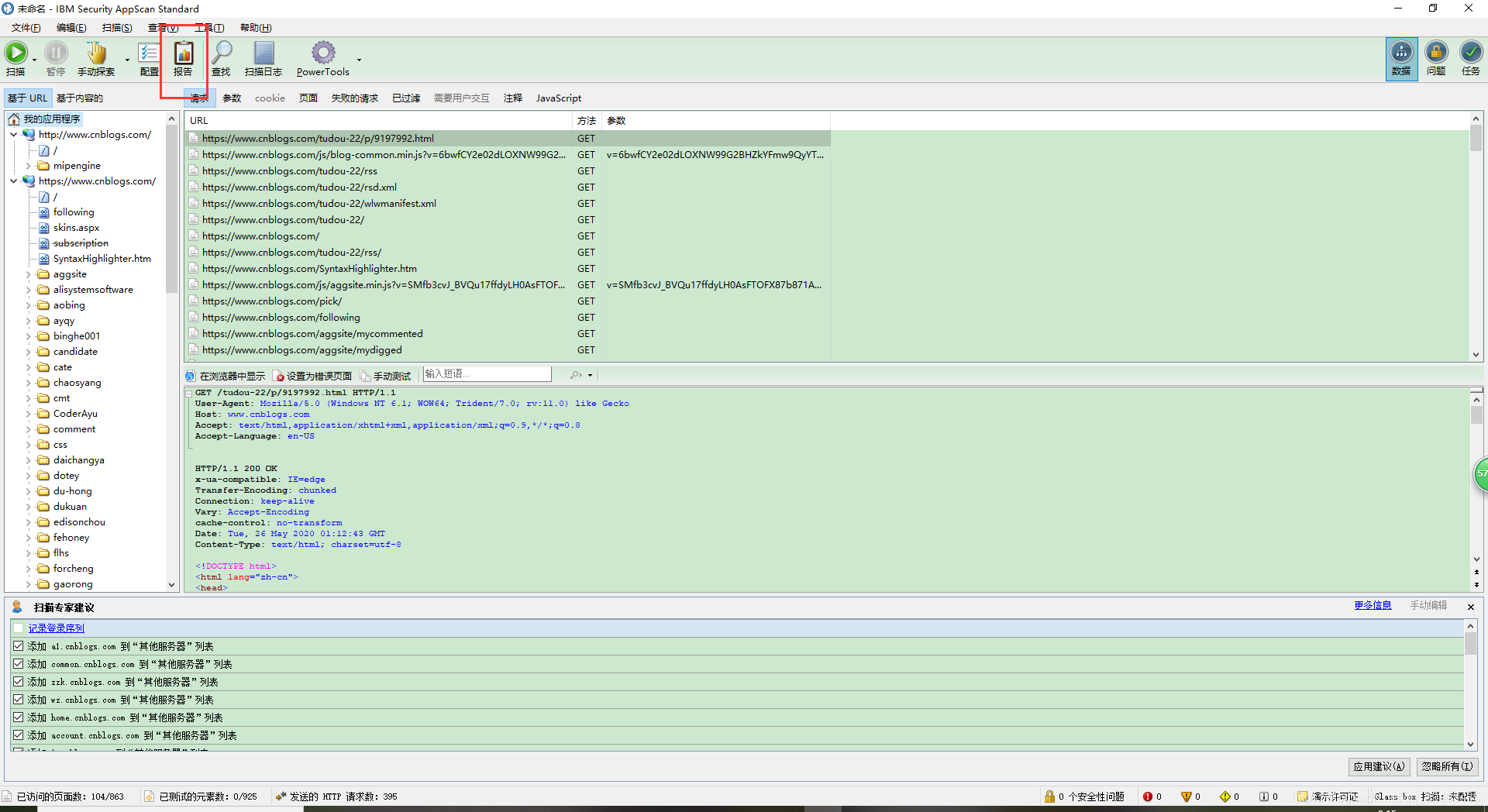The width and height of the screenshot is (1488, 812).
Task: Switch to Data view icon
Action: click(1401, 52)
